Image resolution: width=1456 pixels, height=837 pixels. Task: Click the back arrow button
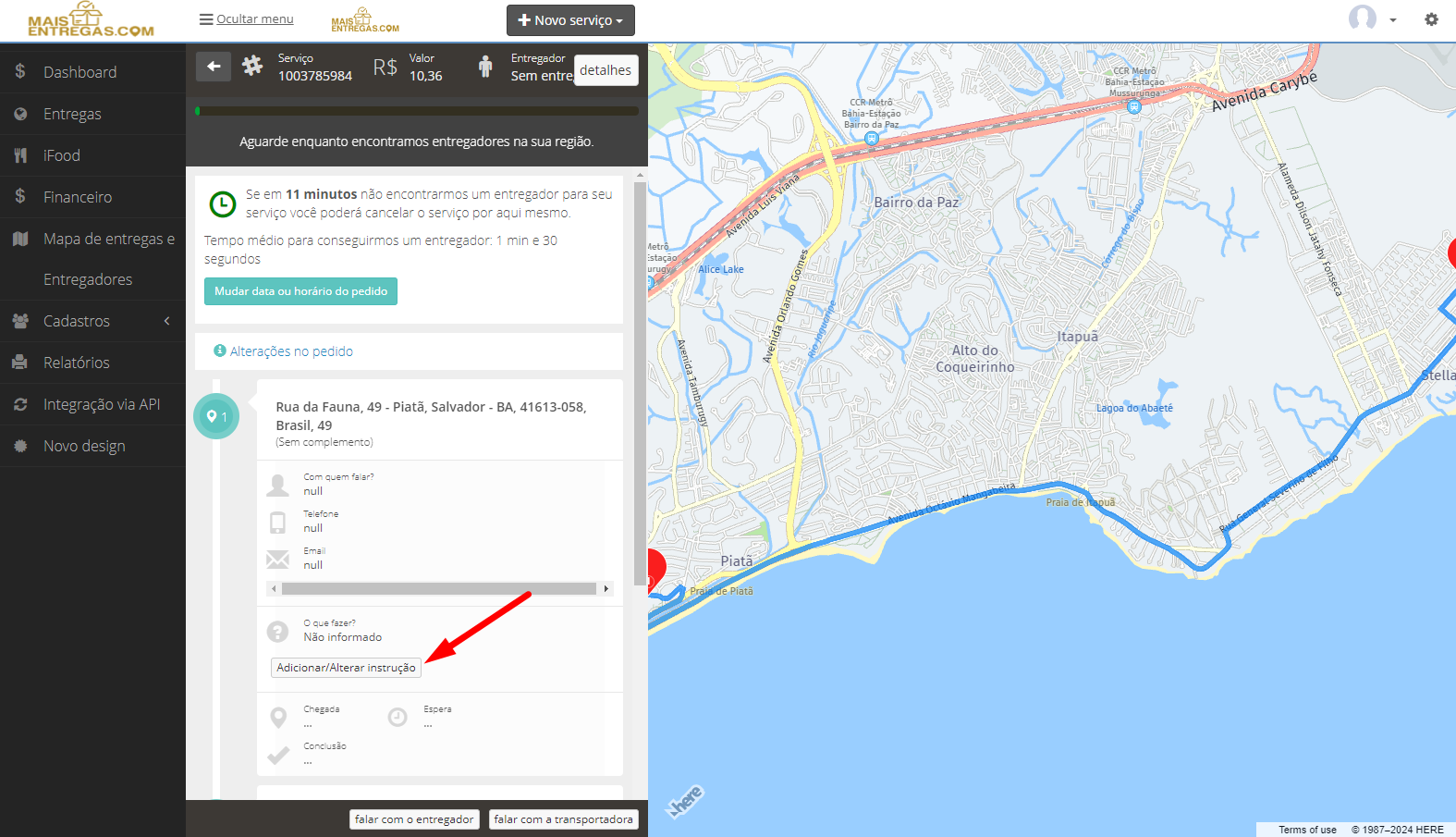tap(214, 66)
